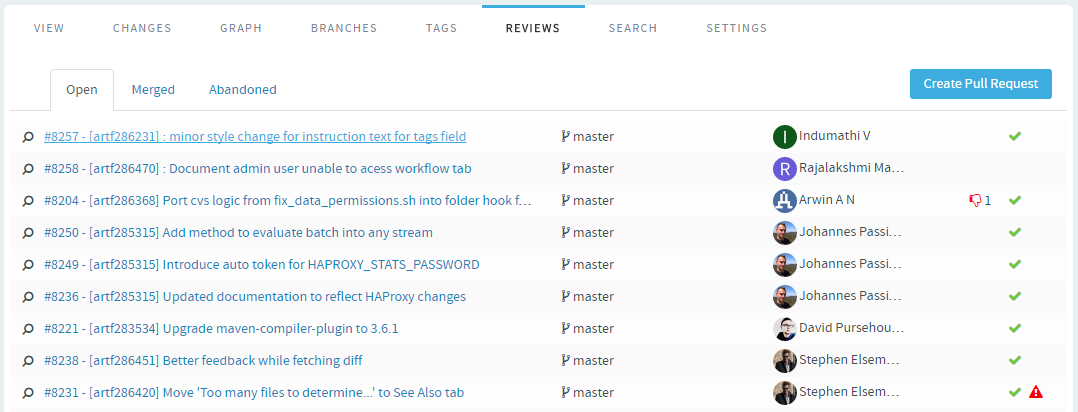Click Indumathi V's green avatar icon
This screenshot has height=412, width=1078.
pos(784,137)
